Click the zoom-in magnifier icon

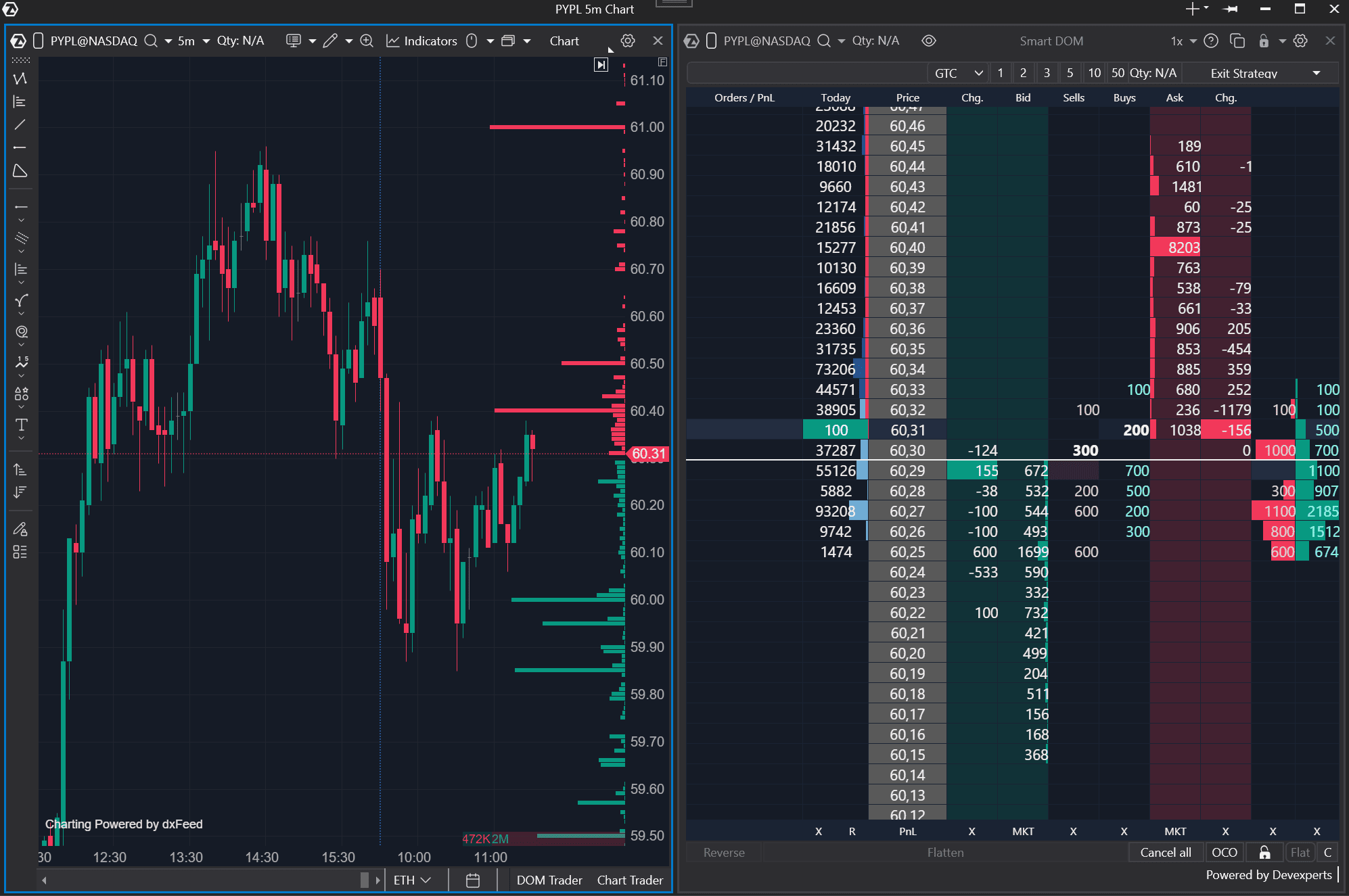(x=366, y=41)
